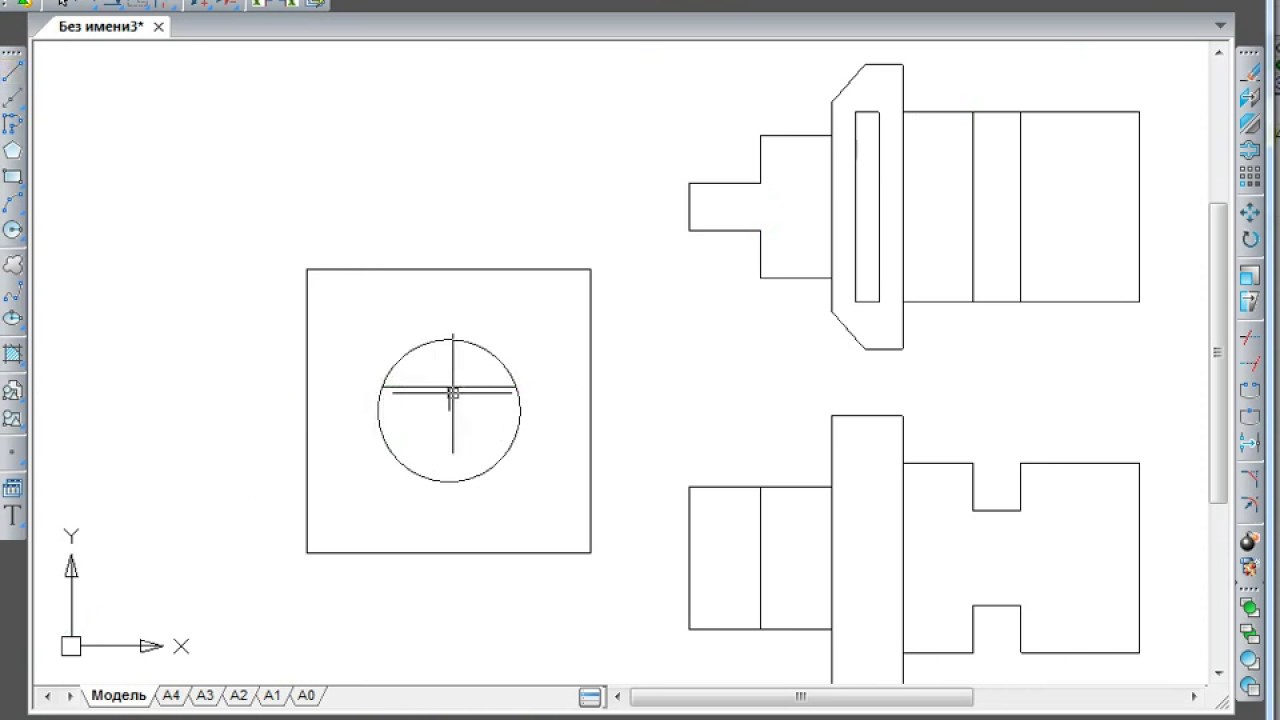The height and width of the screenshot is (720, 1280).
Task: Select the Create block tool
Action: (12, 417)
